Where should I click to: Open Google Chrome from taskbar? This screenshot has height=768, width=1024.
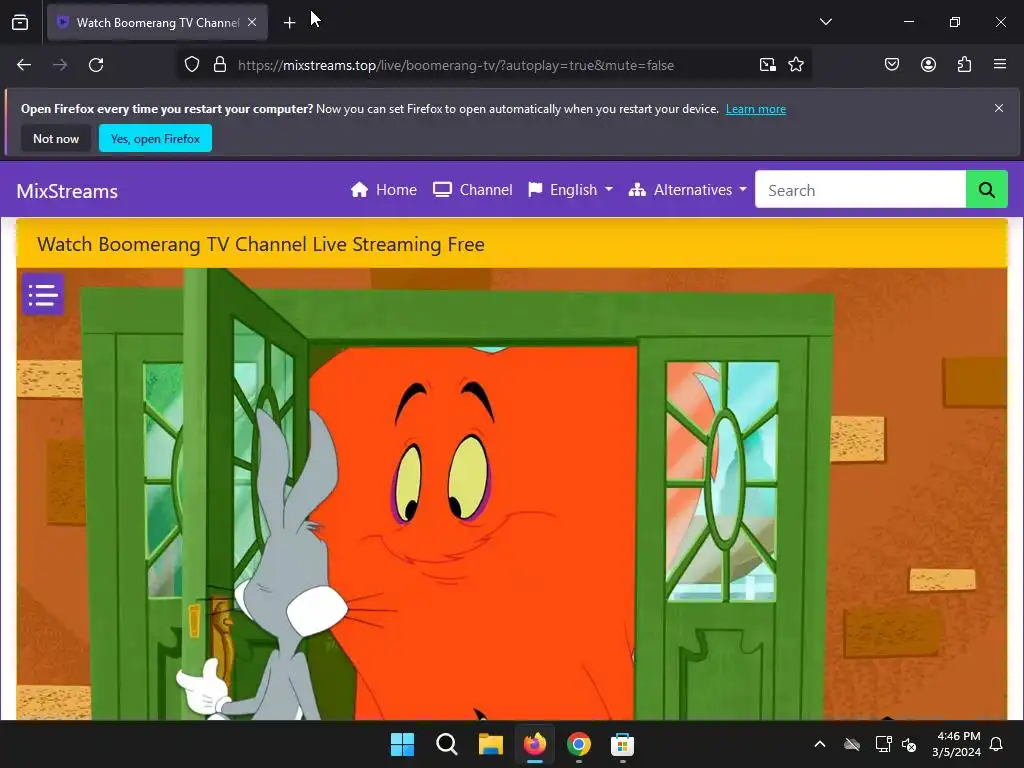coord(579,744)
